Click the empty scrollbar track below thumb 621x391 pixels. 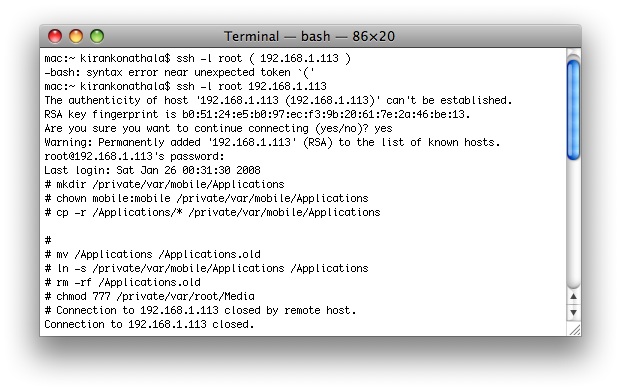[x=573, y=224]
